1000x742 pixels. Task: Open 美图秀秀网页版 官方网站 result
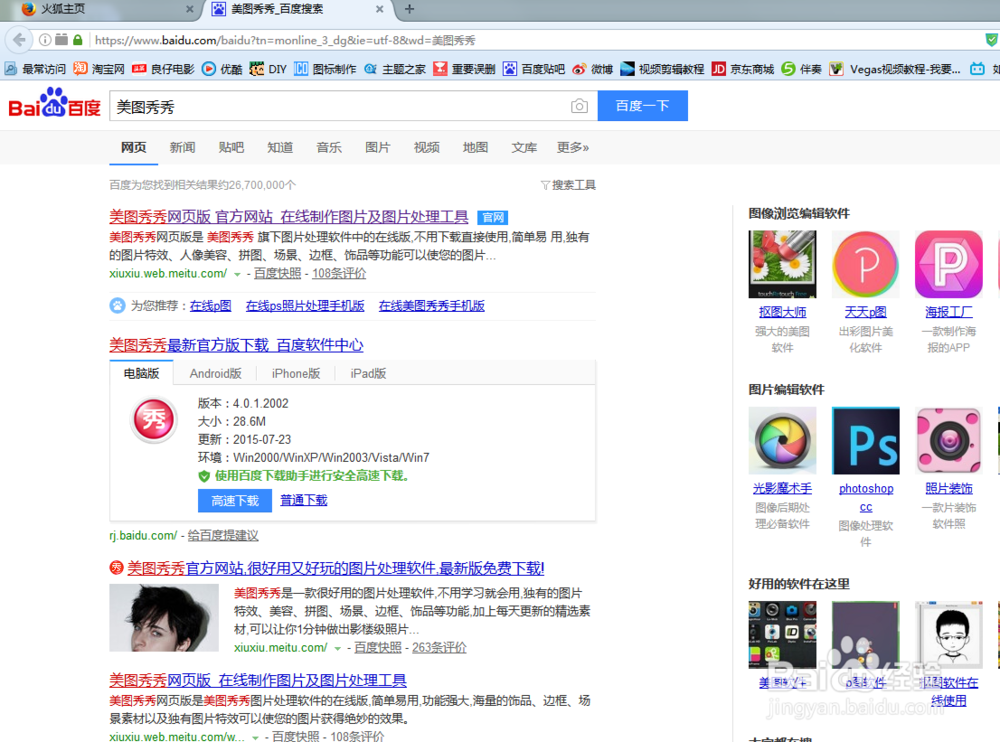coord(289,217)
